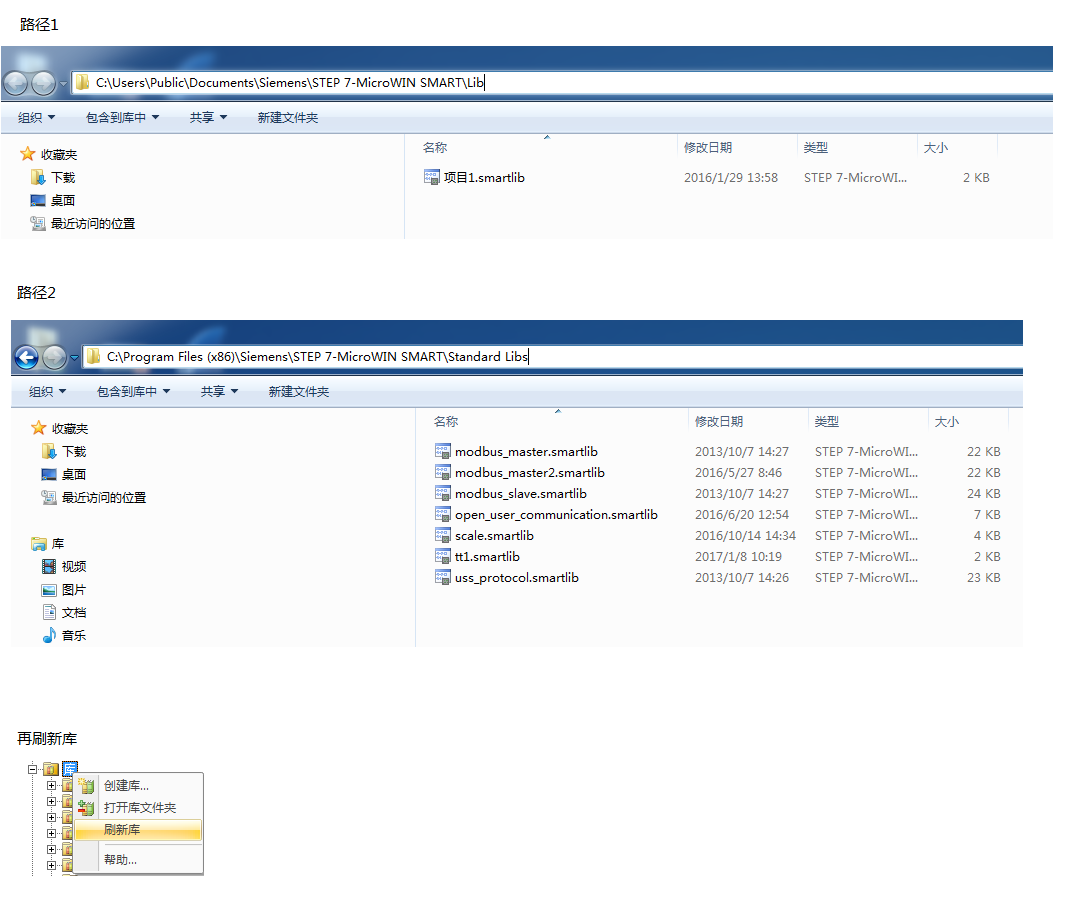
Task: Open recent-pages arrow beside Lib window Forward button
Action: click(64, 84)
